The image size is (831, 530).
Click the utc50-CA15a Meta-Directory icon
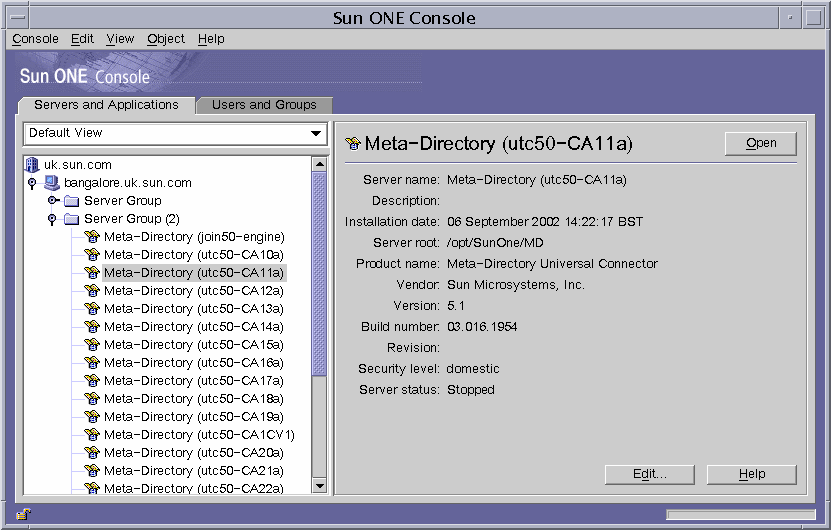[x=92, y=344]
